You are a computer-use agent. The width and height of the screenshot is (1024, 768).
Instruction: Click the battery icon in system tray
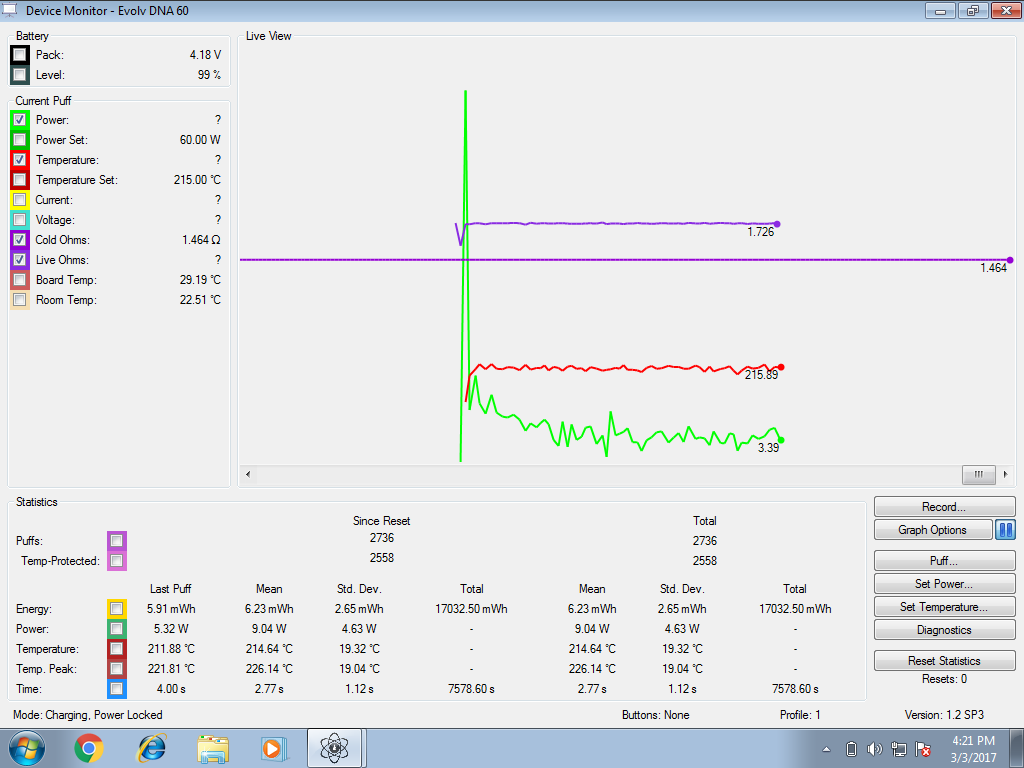852,749
